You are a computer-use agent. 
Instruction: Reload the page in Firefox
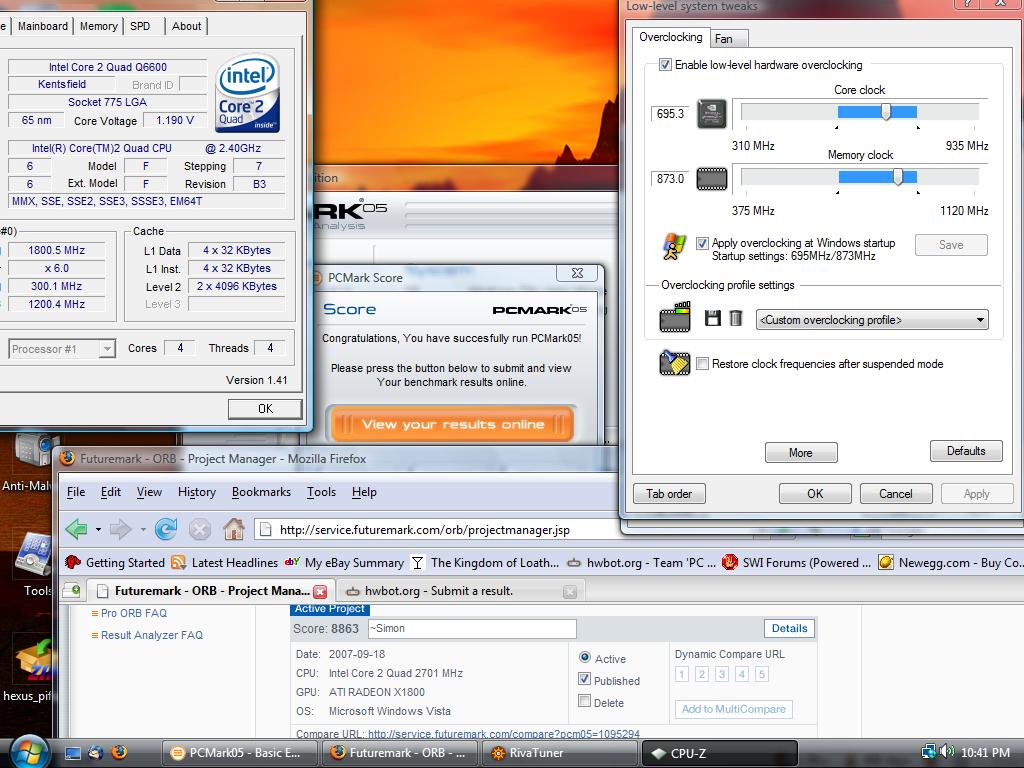(x=166, y=529)
